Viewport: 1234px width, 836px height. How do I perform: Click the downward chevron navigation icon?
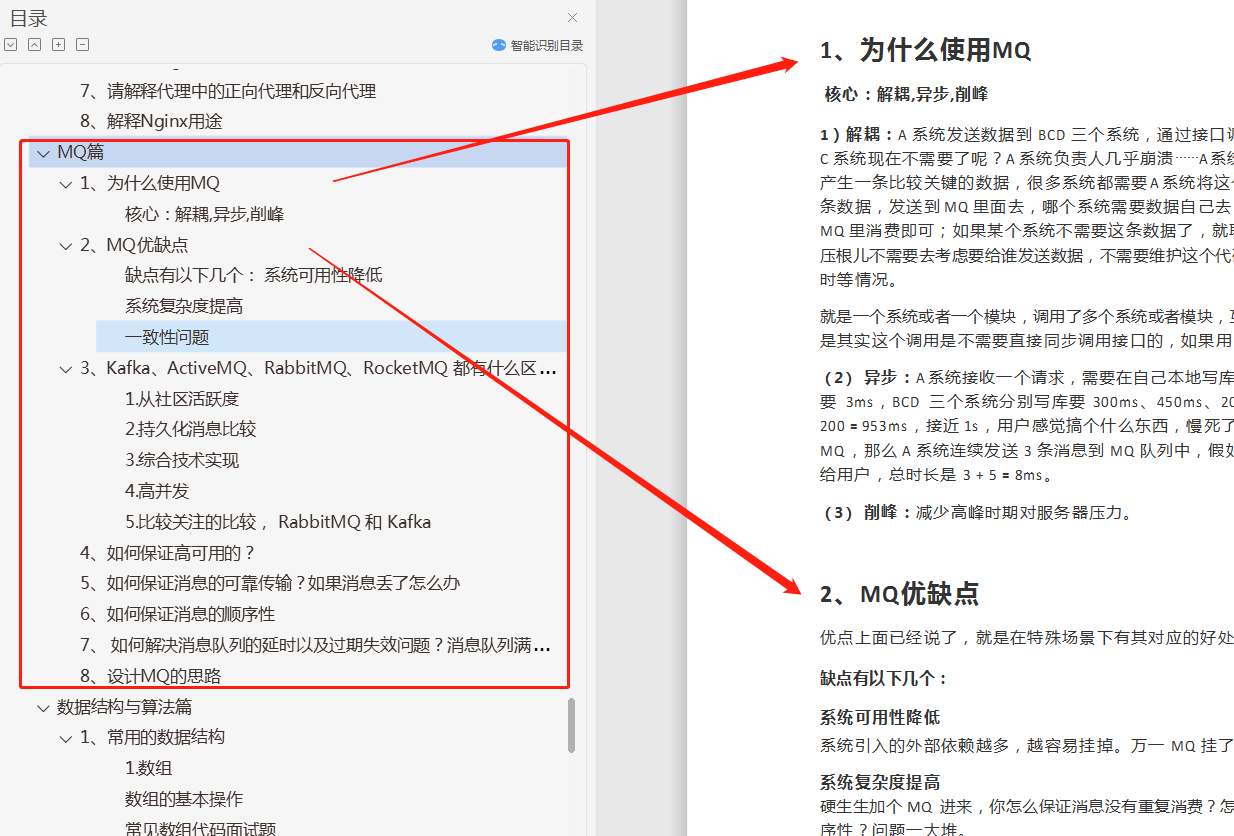click(x=10, y=44)
